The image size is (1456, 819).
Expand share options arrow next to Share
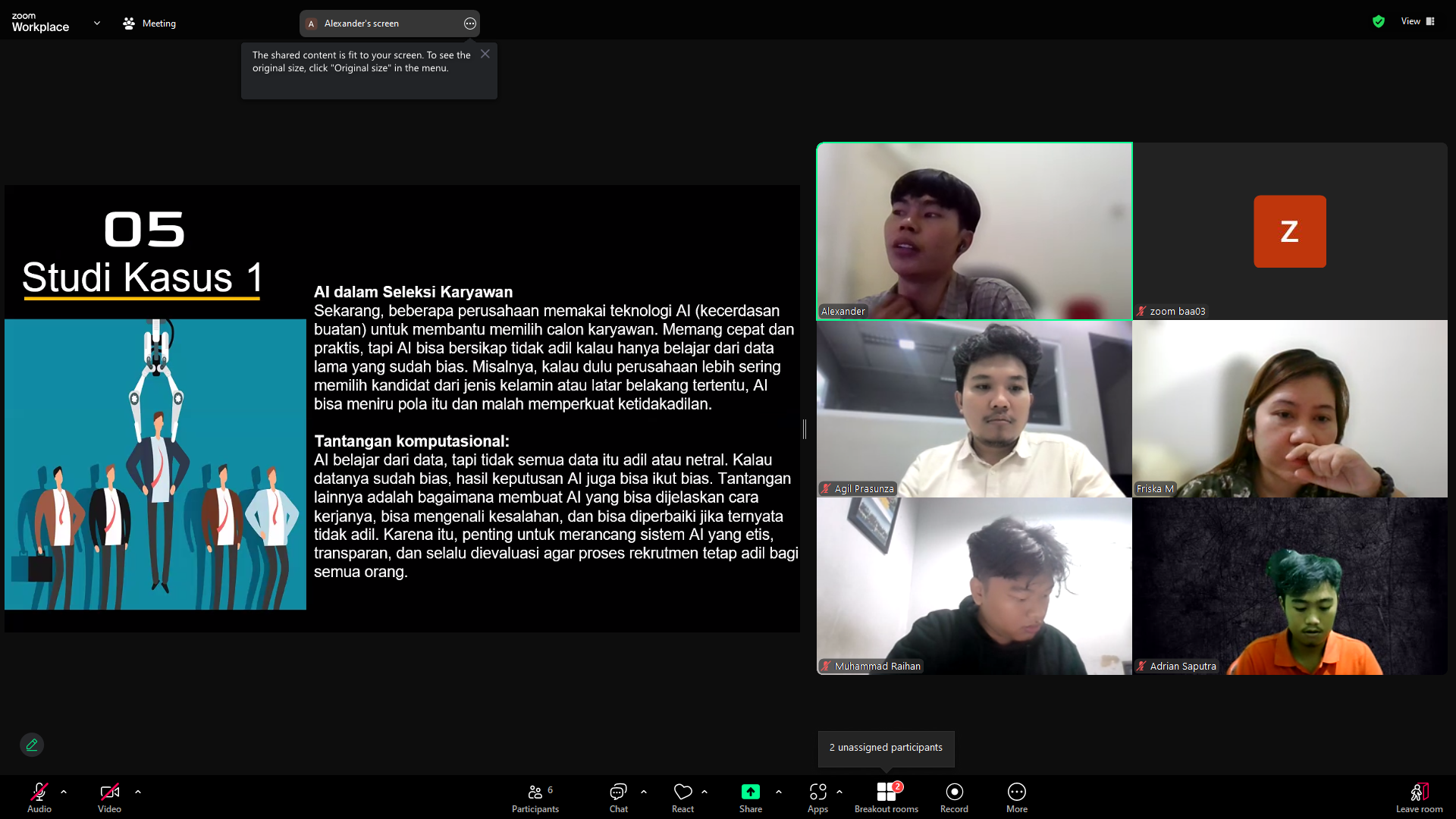[x=779, y=792]
